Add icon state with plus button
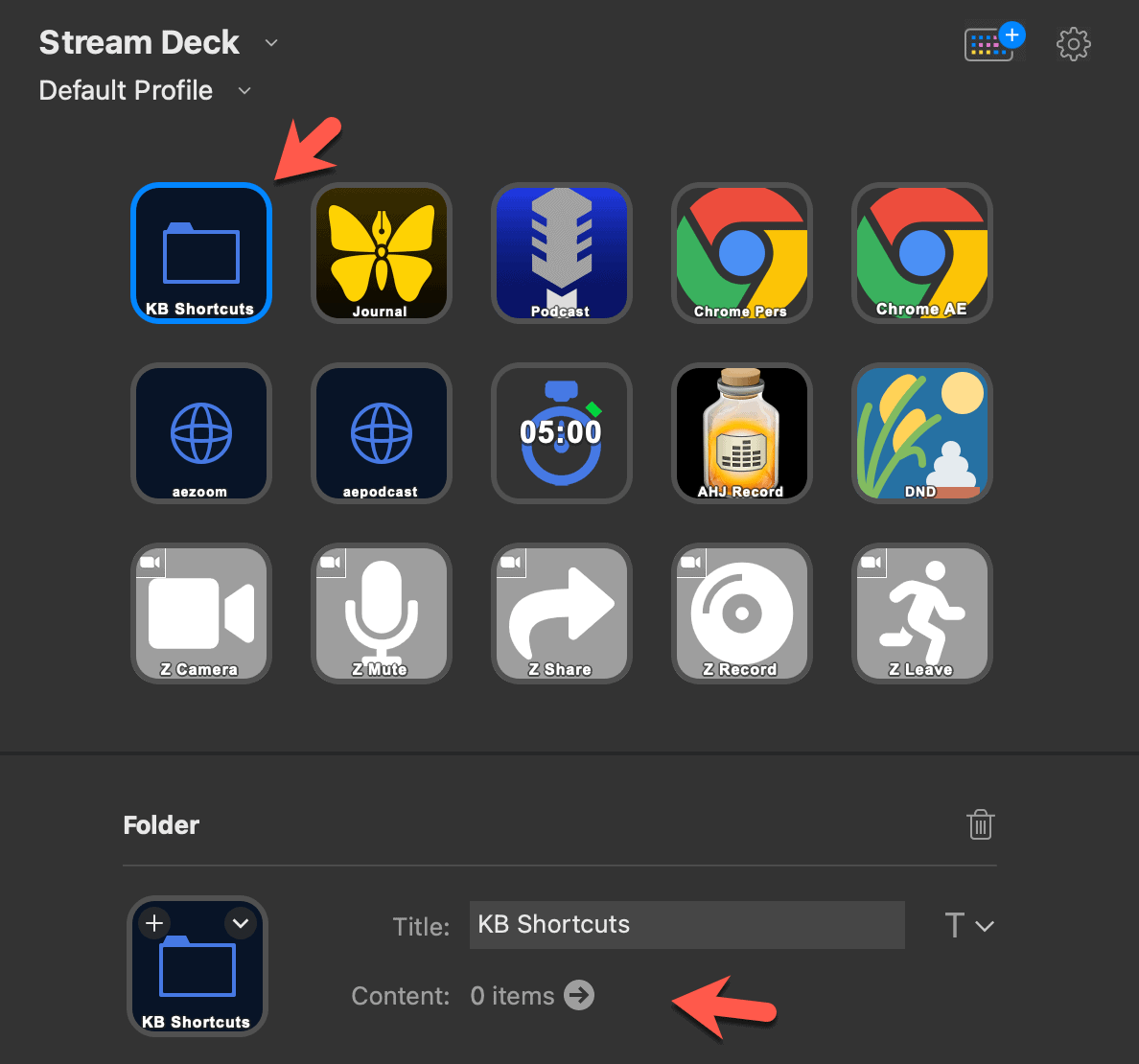 pos(154,923)
